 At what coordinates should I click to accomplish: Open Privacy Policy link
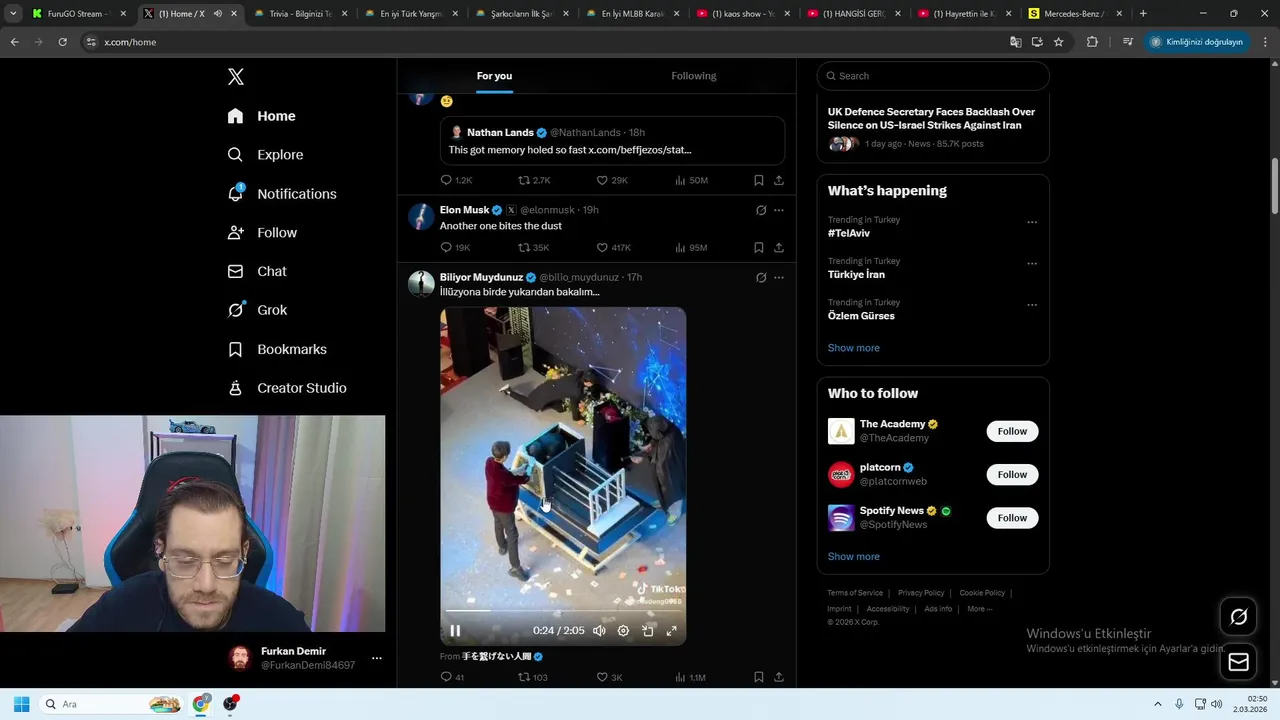coord(921,593)
